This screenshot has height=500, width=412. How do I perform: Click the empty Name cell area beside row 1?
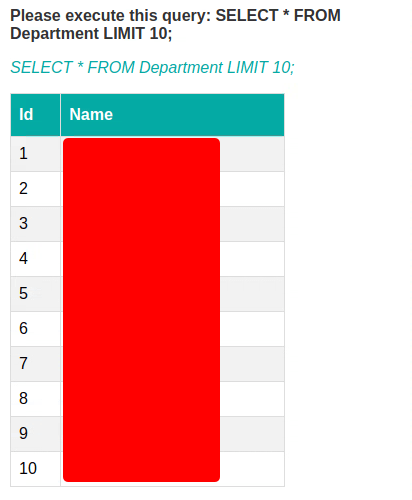[x=252, y=154]
